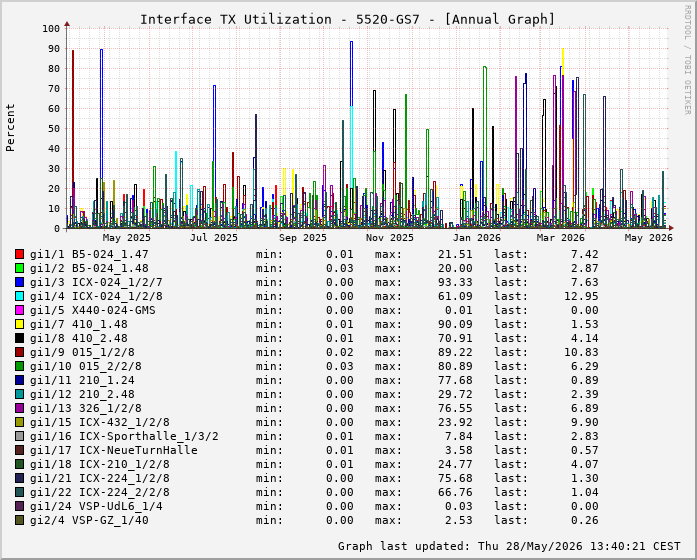This screenshot has width=697, height=560.
Task: Click the green swatch for gi1/2 B5-024_1.48
Action: coord(19,268)
